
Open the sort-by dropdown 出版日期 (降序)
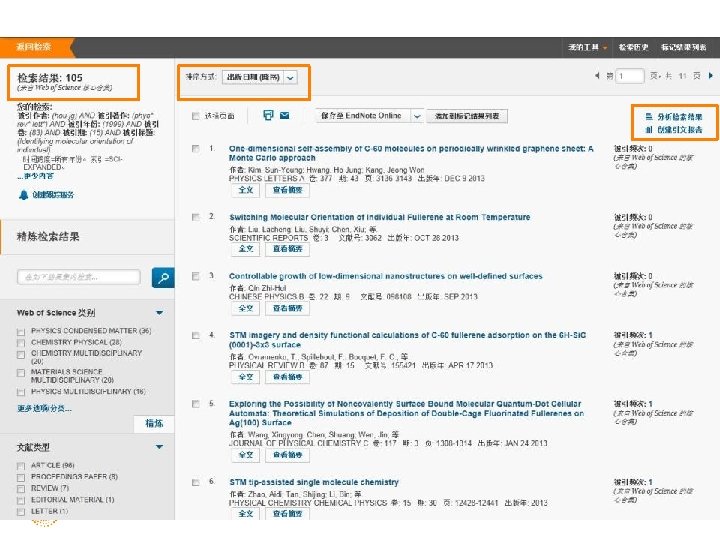tap(259, 77)
